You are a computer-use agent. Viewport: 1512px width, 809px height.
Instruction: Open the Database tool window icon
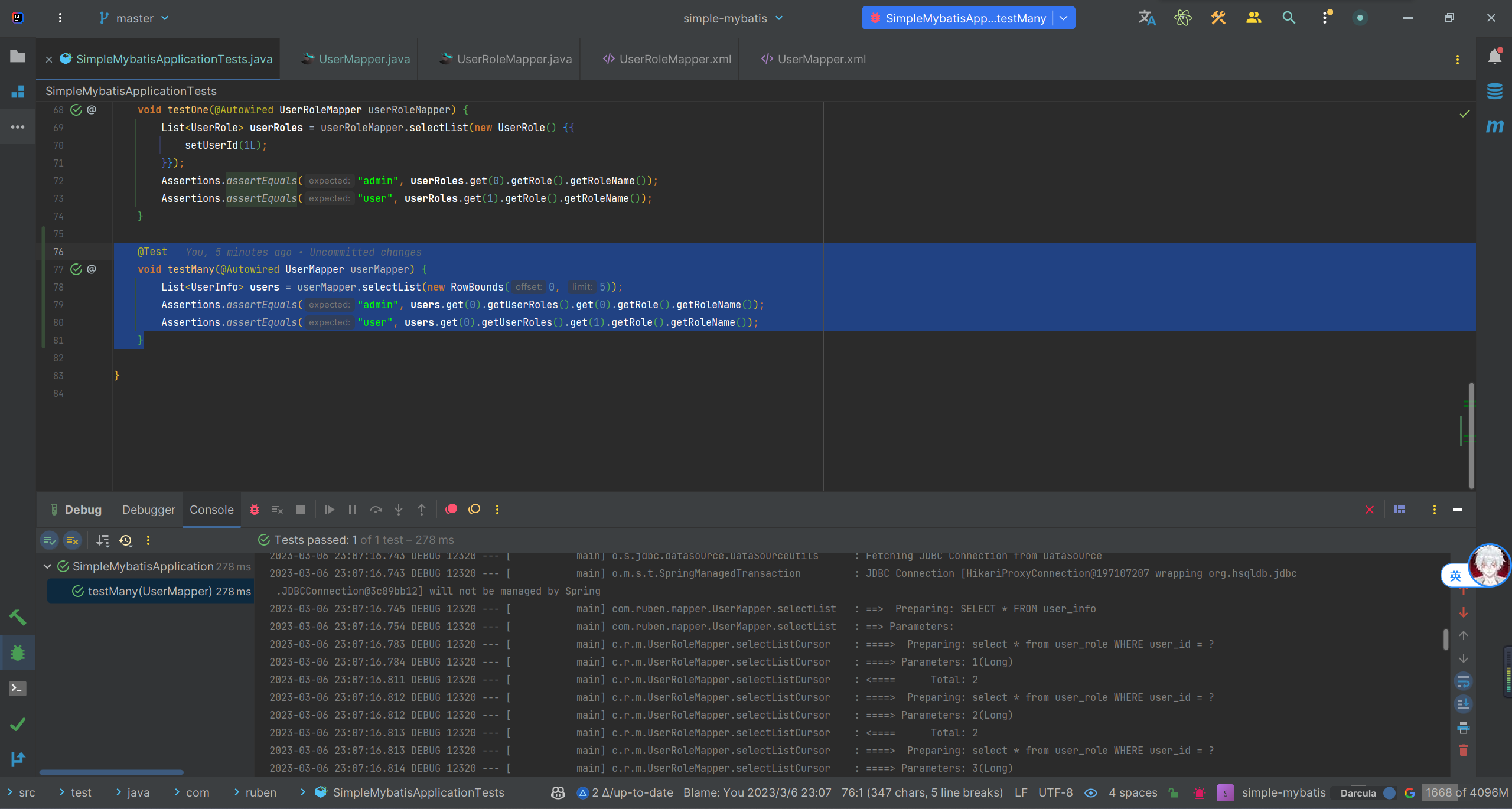[1494, 92]
